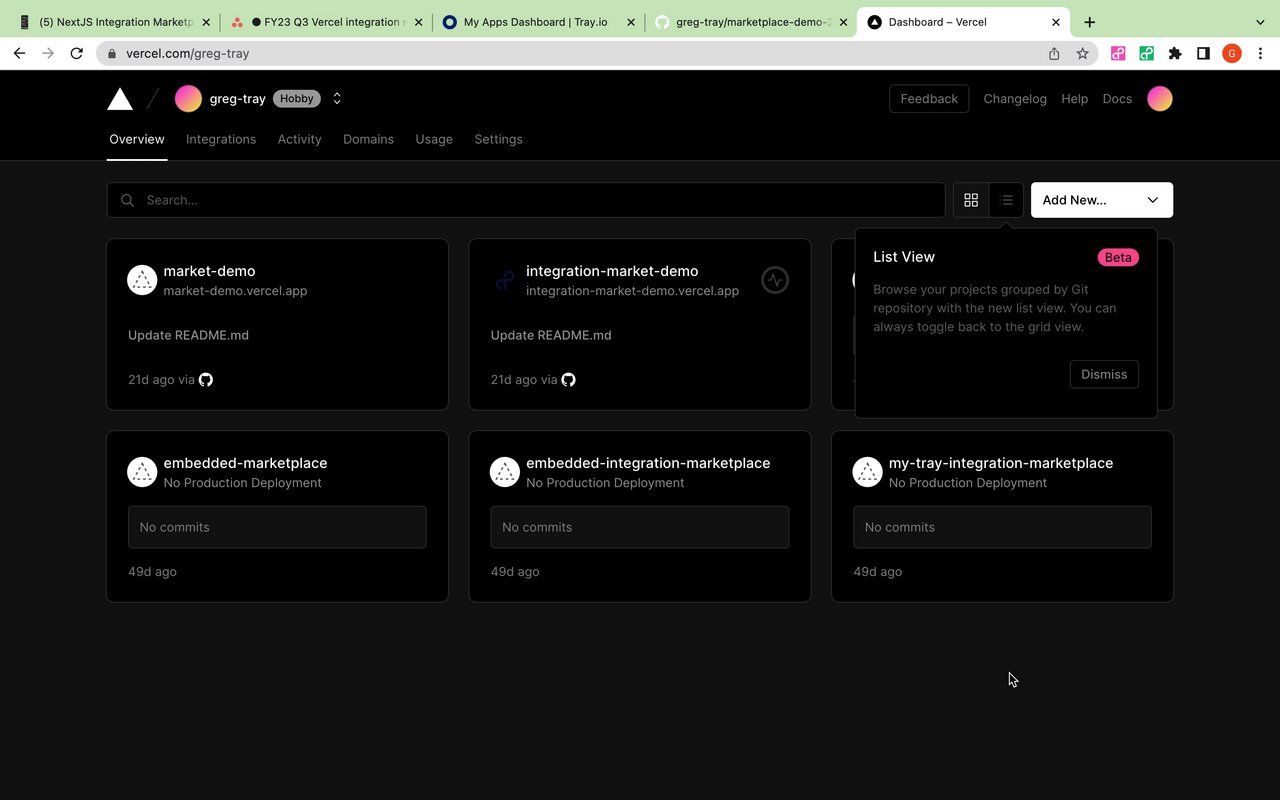
Task: Switch to greg-tray/marketplace-demo GitHub tab
Action: [752, 22]
